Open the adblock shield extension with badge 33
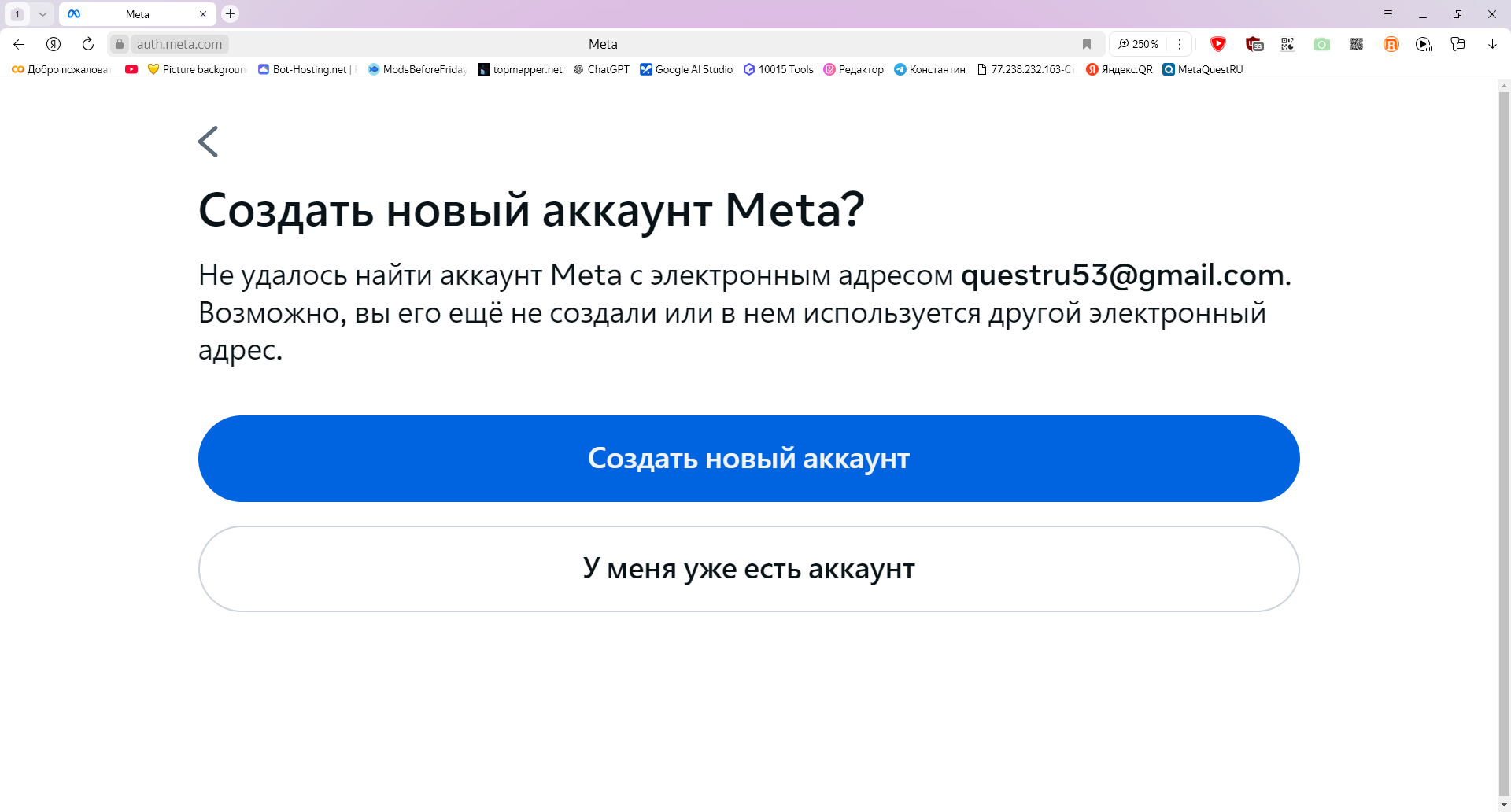The height and width of the screenshot is (812, 1511). tap(1254, 44)
